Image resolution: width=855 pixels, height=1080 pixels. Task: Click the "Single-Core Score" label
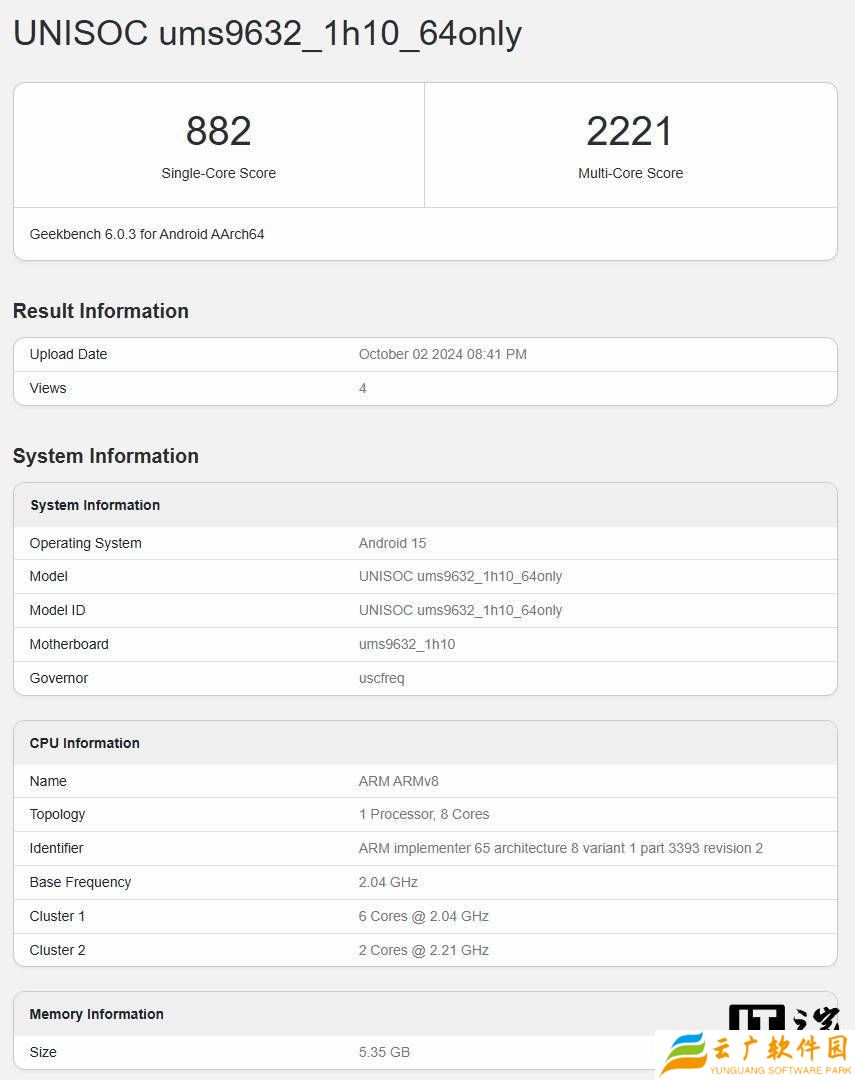click(x=218, y=173)
